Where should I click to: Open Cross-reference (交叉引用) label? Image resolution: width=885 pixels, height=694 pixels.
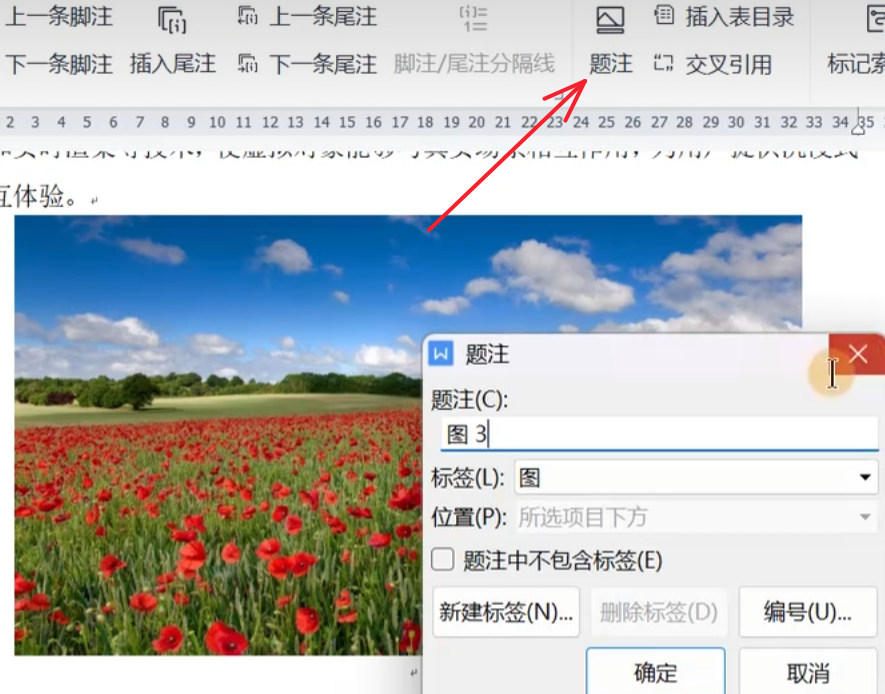[729, 64]
